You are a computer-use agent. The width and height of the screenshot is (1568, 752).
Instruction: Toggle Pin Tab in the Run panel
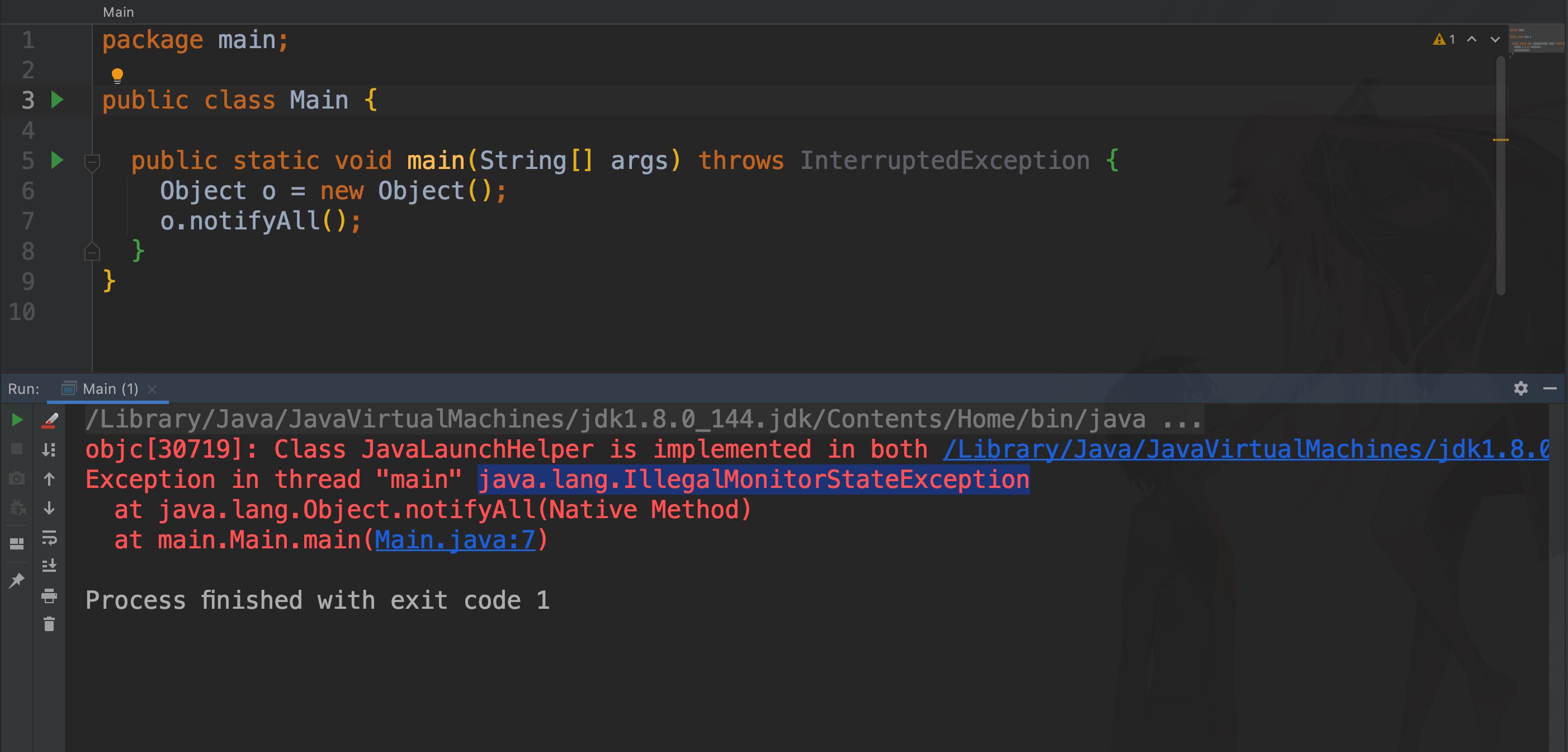(17, 580)
